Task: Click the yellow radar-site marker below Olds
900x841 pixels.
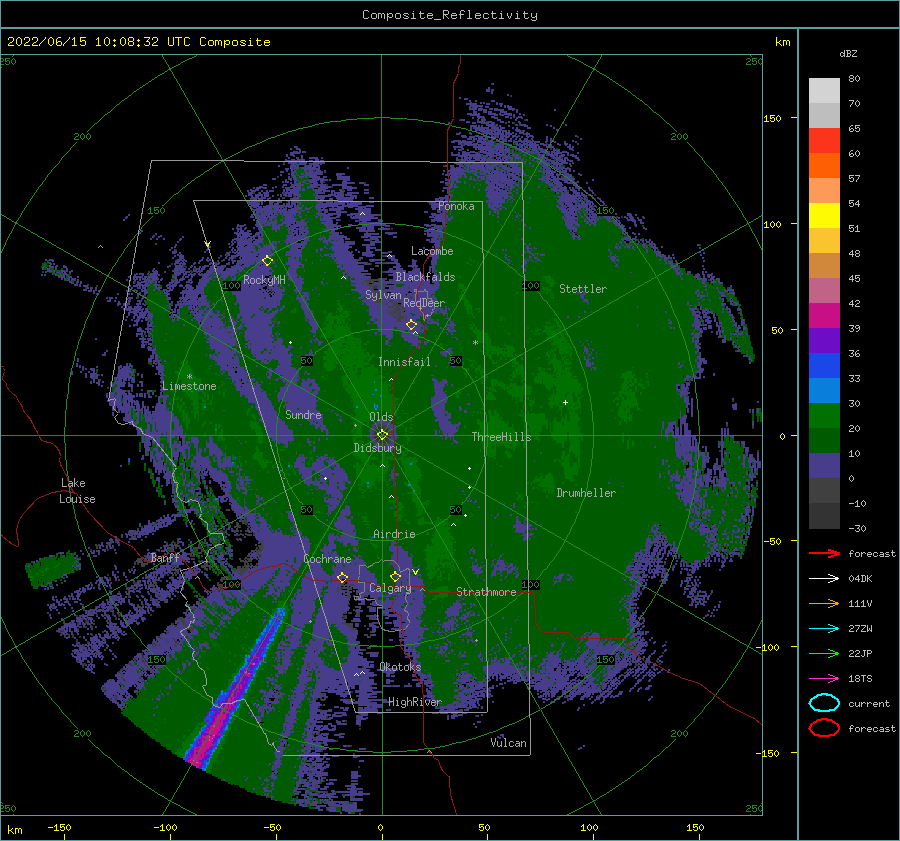Action: (x=383, y=435)
